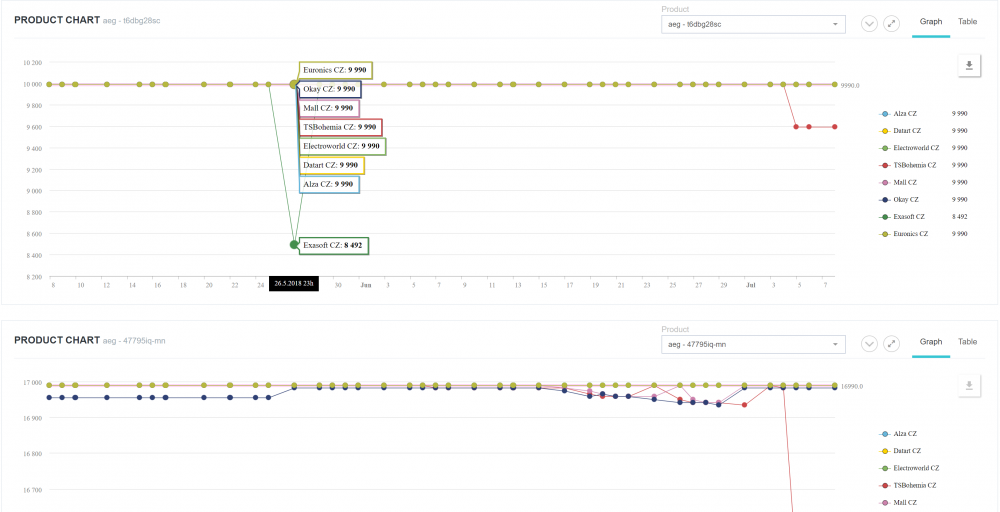Toggle Mall CZ series in top legend
Screen dimensions: 1000x512
(x=899, y=182)
